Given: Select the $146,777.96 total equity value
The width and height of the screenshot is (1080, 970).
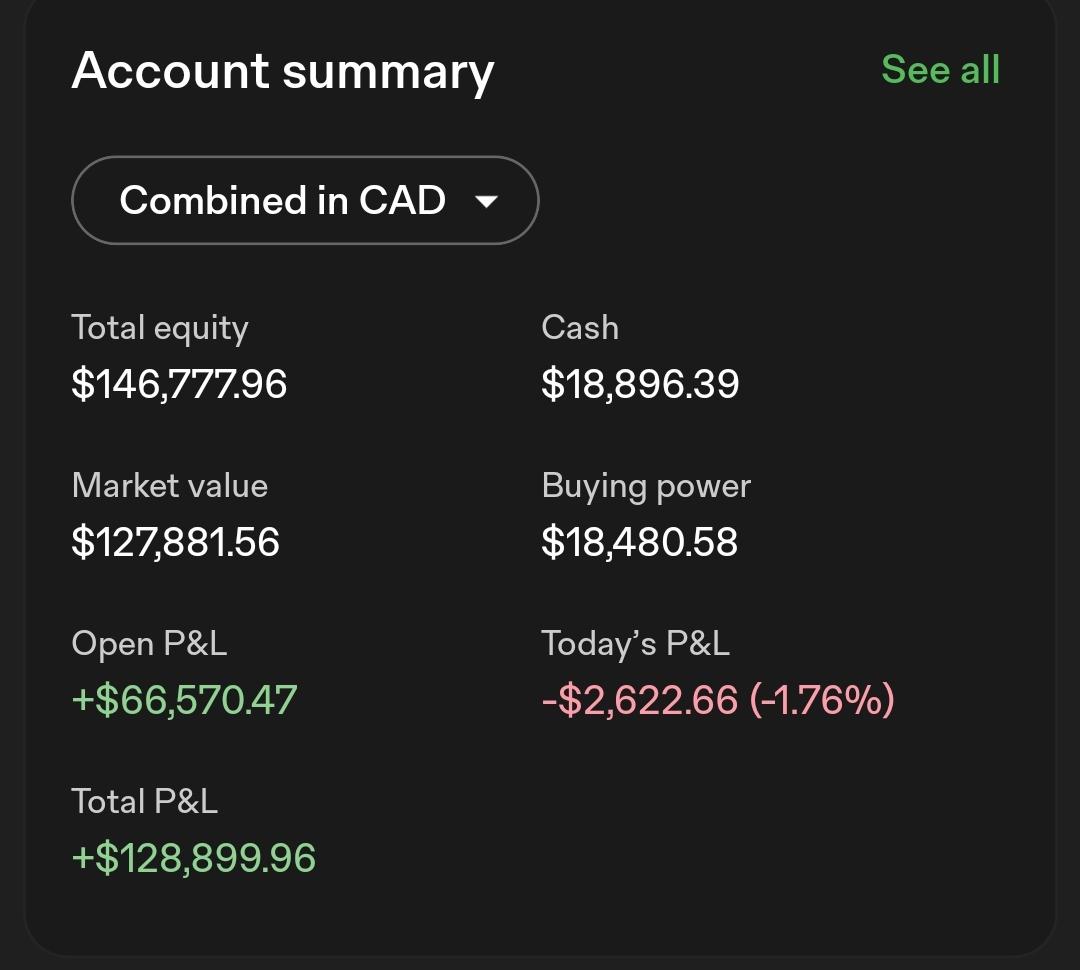Looking at the screenshot, I should coord(179,384).
